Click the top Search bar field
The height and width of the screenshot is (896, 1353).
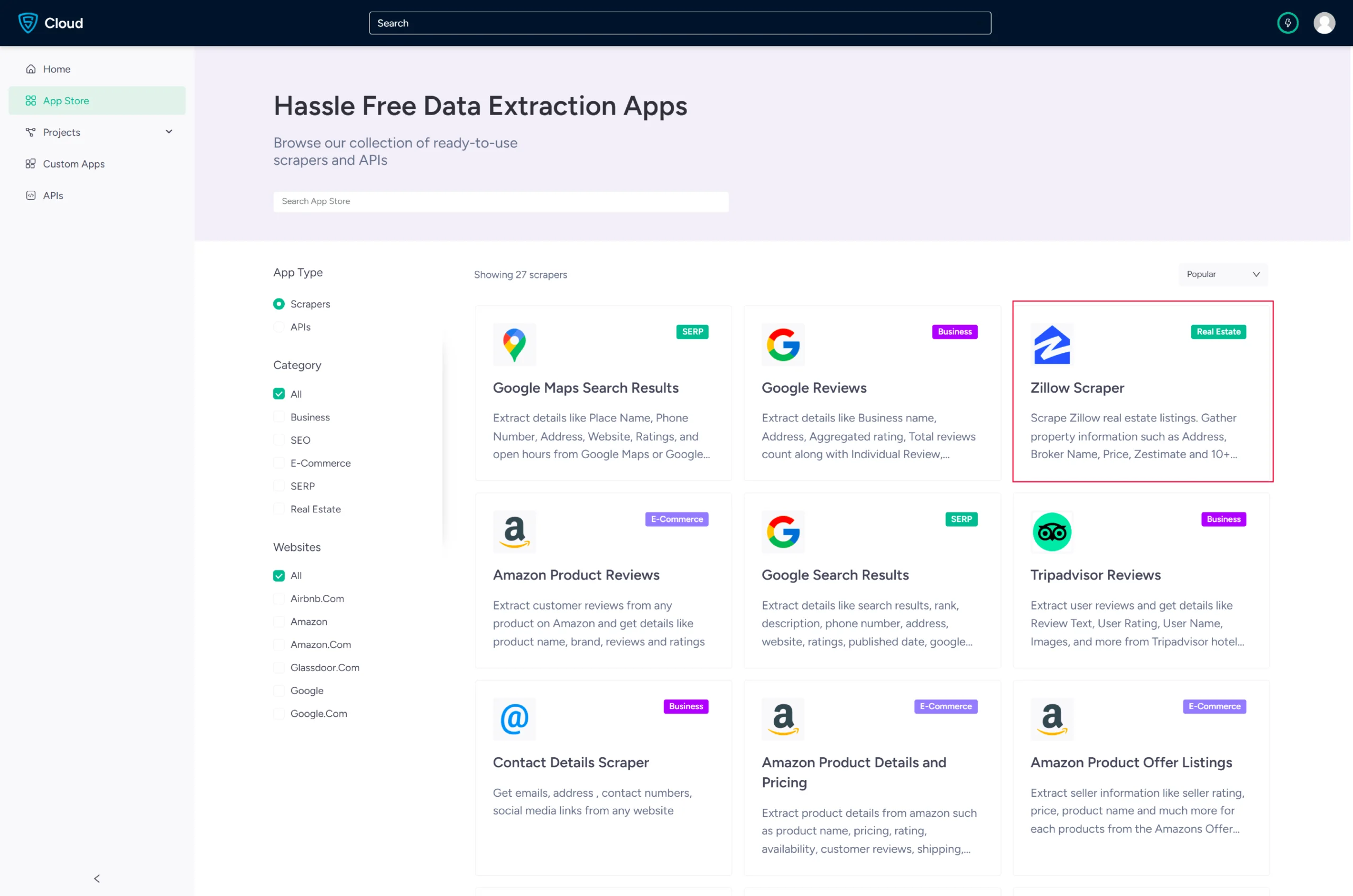[680, 23]
